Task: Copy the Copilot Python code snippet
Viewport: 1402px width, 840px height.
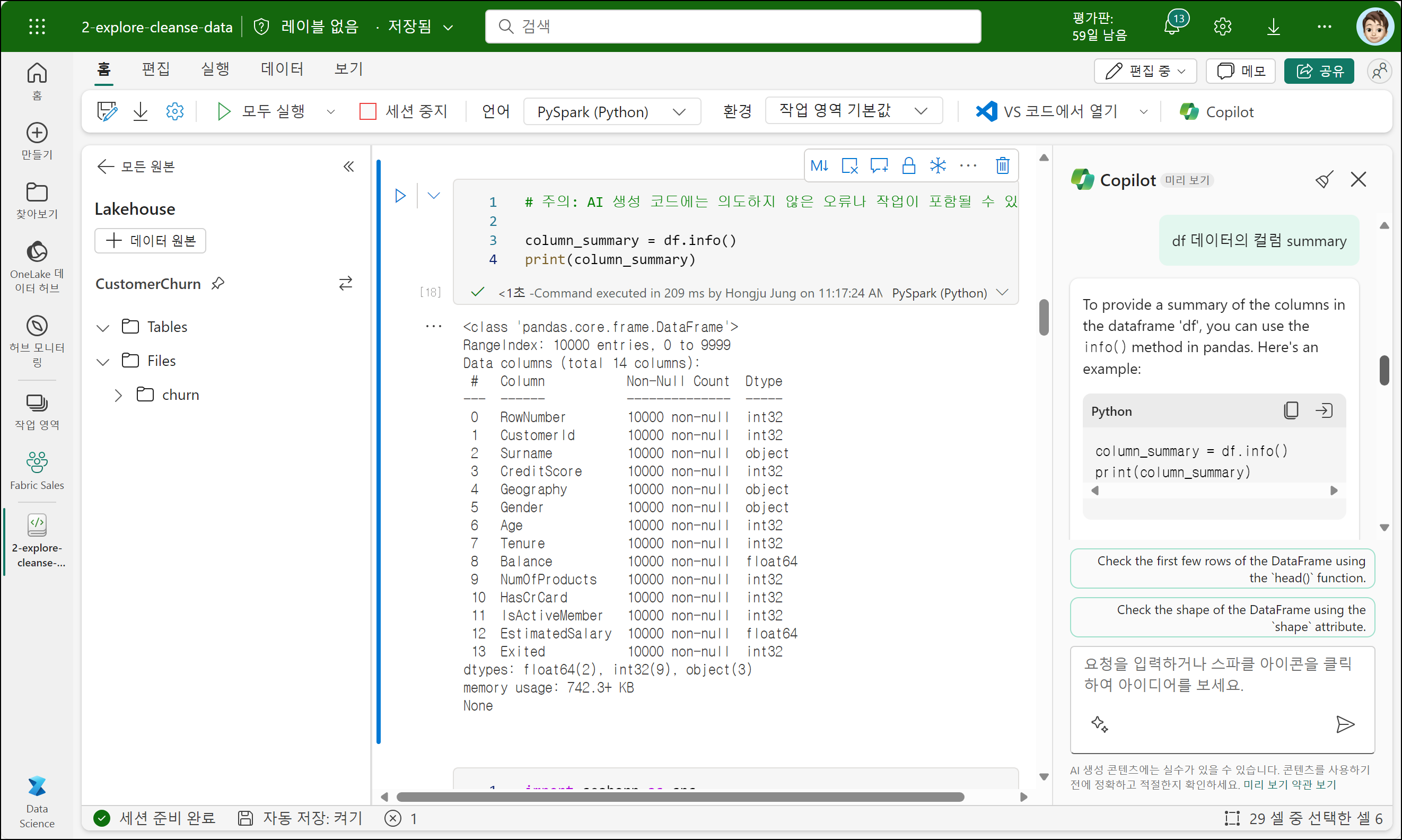Action: click(1291, 410)
